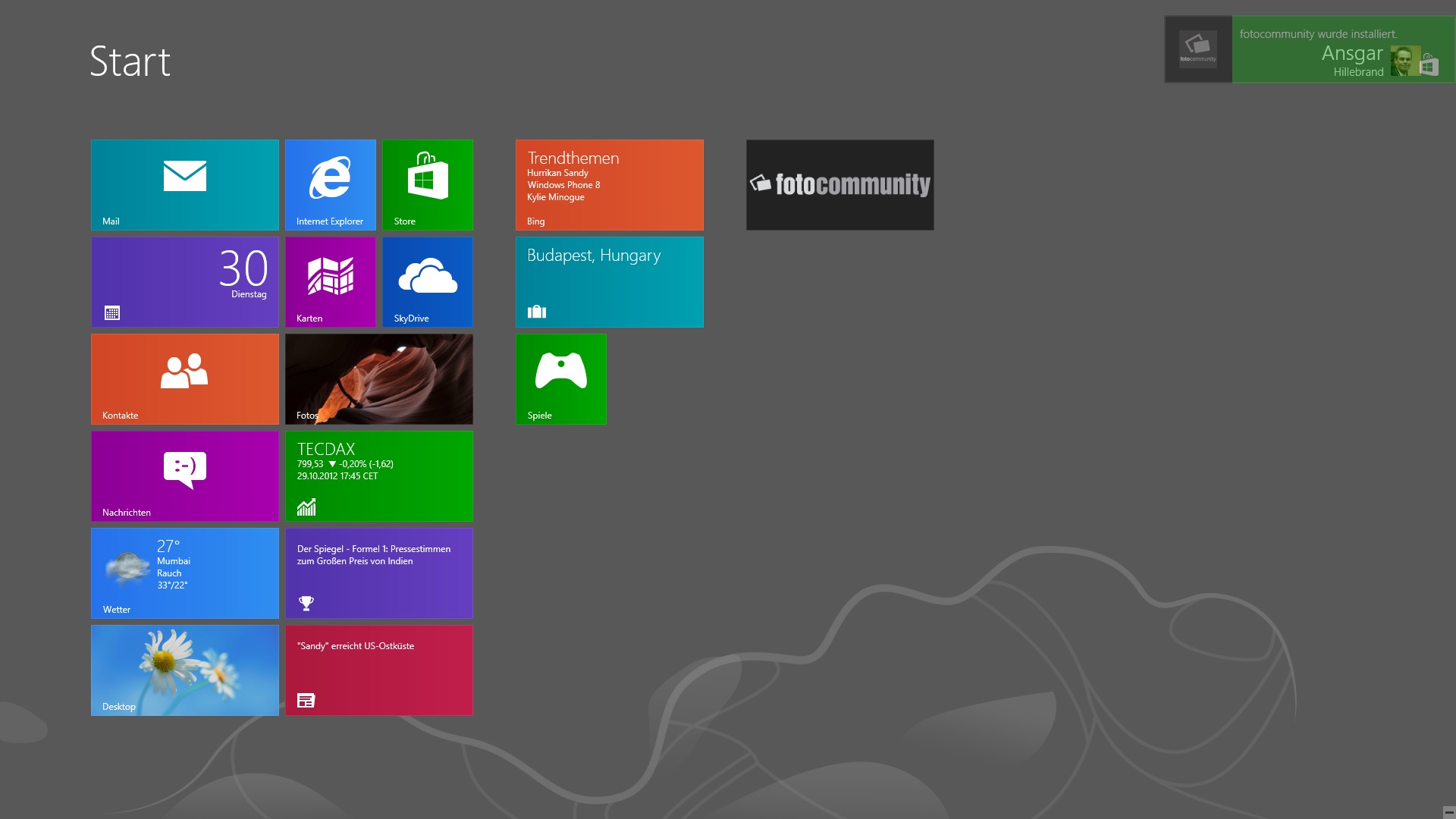This screenshot has width=1456, height=819.
Task: Launch Internet Explorer tile
Action: 330,184
